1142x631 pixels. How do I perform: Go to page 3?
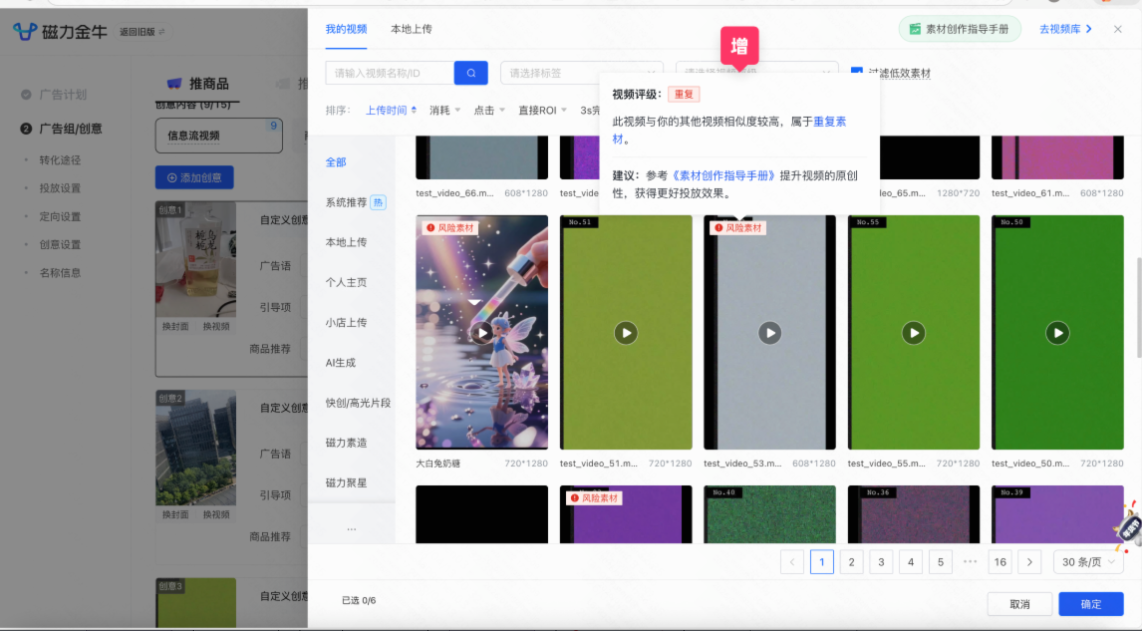click(881, 562)
